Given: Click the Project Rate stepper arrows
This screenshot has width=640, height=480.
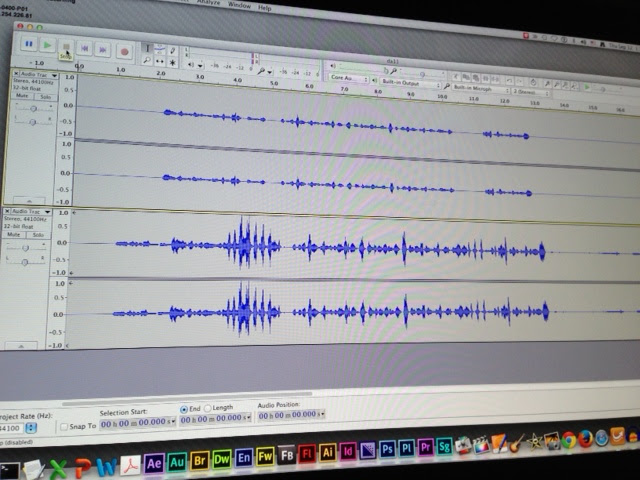Looking at the screenshot, I should pos(31,428).
